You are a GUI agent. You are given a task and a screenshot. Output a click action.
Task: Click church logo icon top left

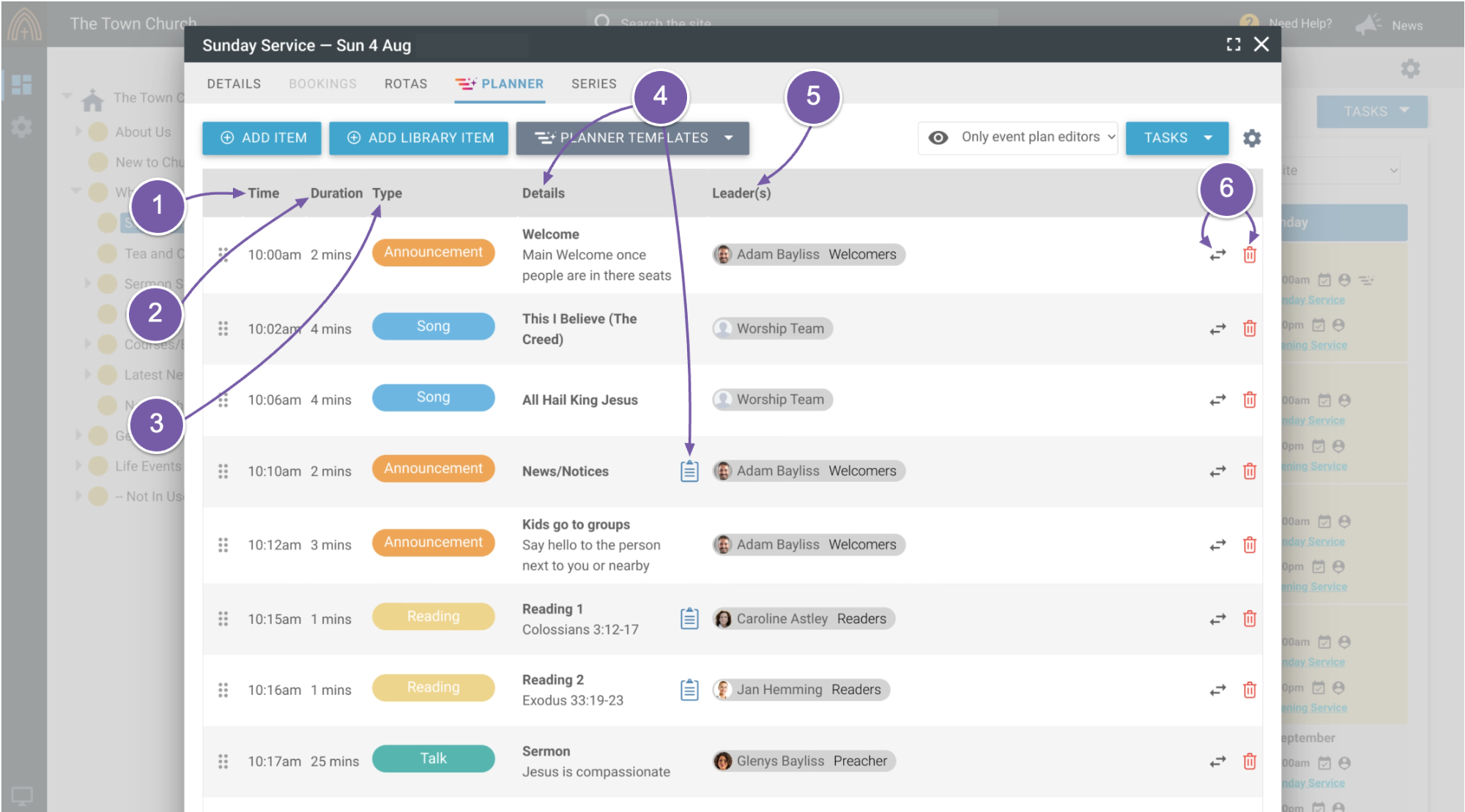click(24, 24)
